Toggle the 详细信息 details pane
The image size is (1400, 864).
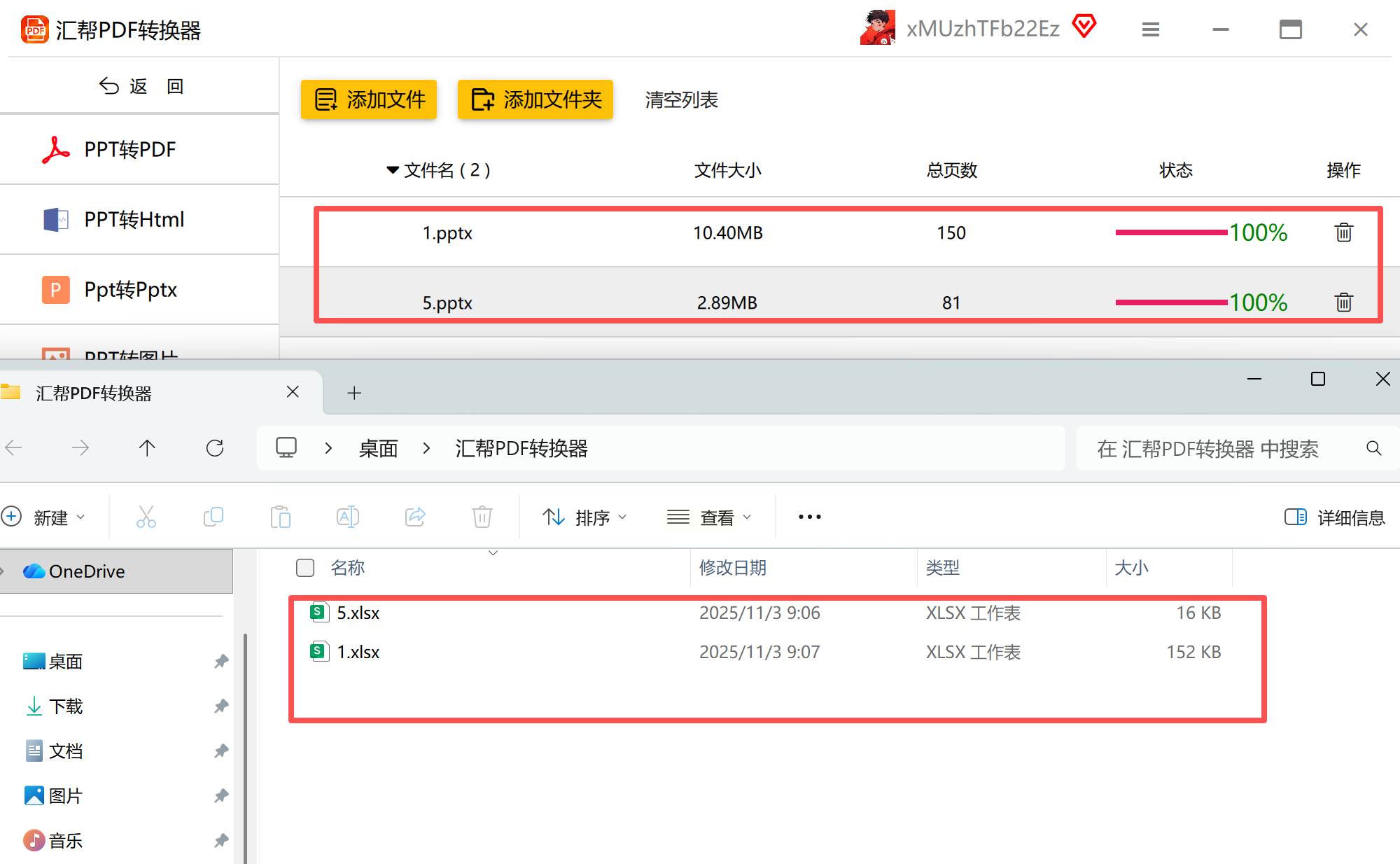coord(1334,517)
